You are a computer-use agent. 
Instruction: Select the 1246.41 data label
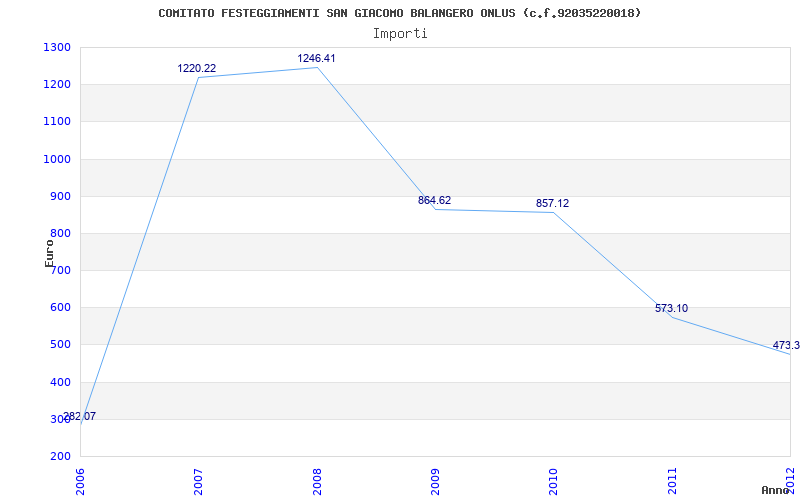coord(316,58)
